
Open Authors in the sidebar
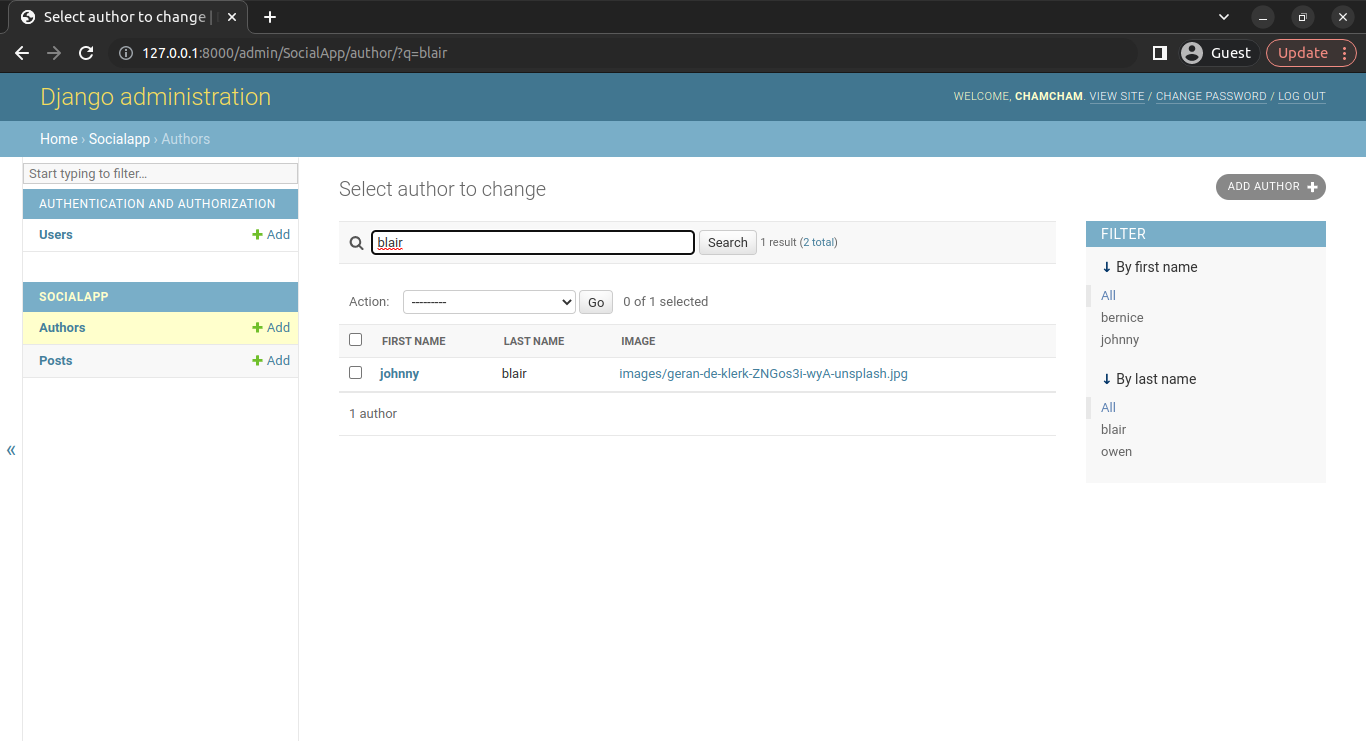click(62, 328)
